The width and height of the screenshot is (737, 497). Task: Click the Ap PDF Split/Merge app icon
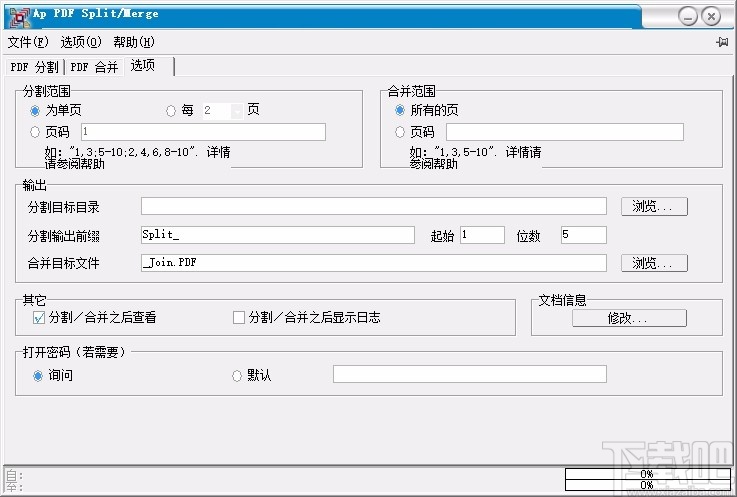point(20,16)
